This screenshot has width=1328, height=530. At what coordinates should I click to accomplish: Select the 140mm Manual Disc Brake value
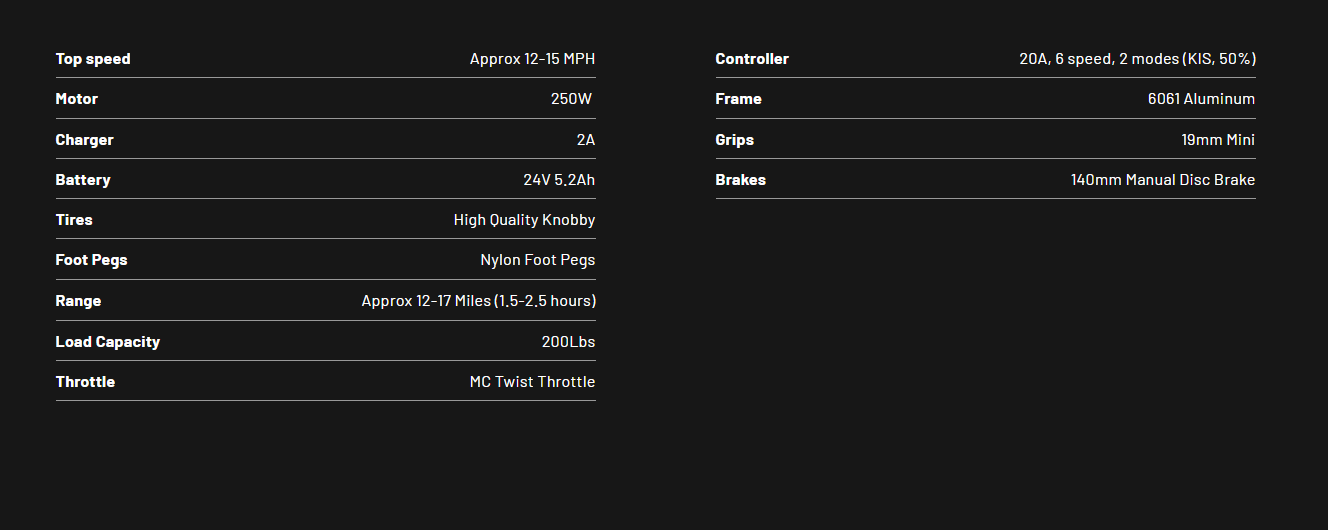pyautogui.click(x=1163, y=180)
